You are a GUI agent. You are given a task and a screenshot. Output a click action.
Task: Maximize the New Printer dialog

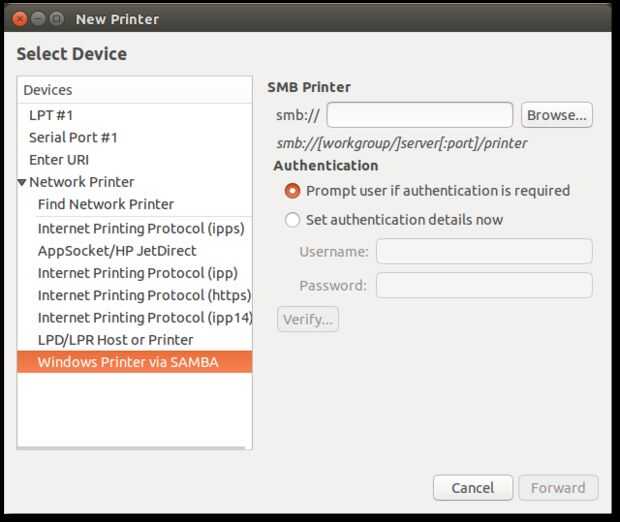pos(56,18)
